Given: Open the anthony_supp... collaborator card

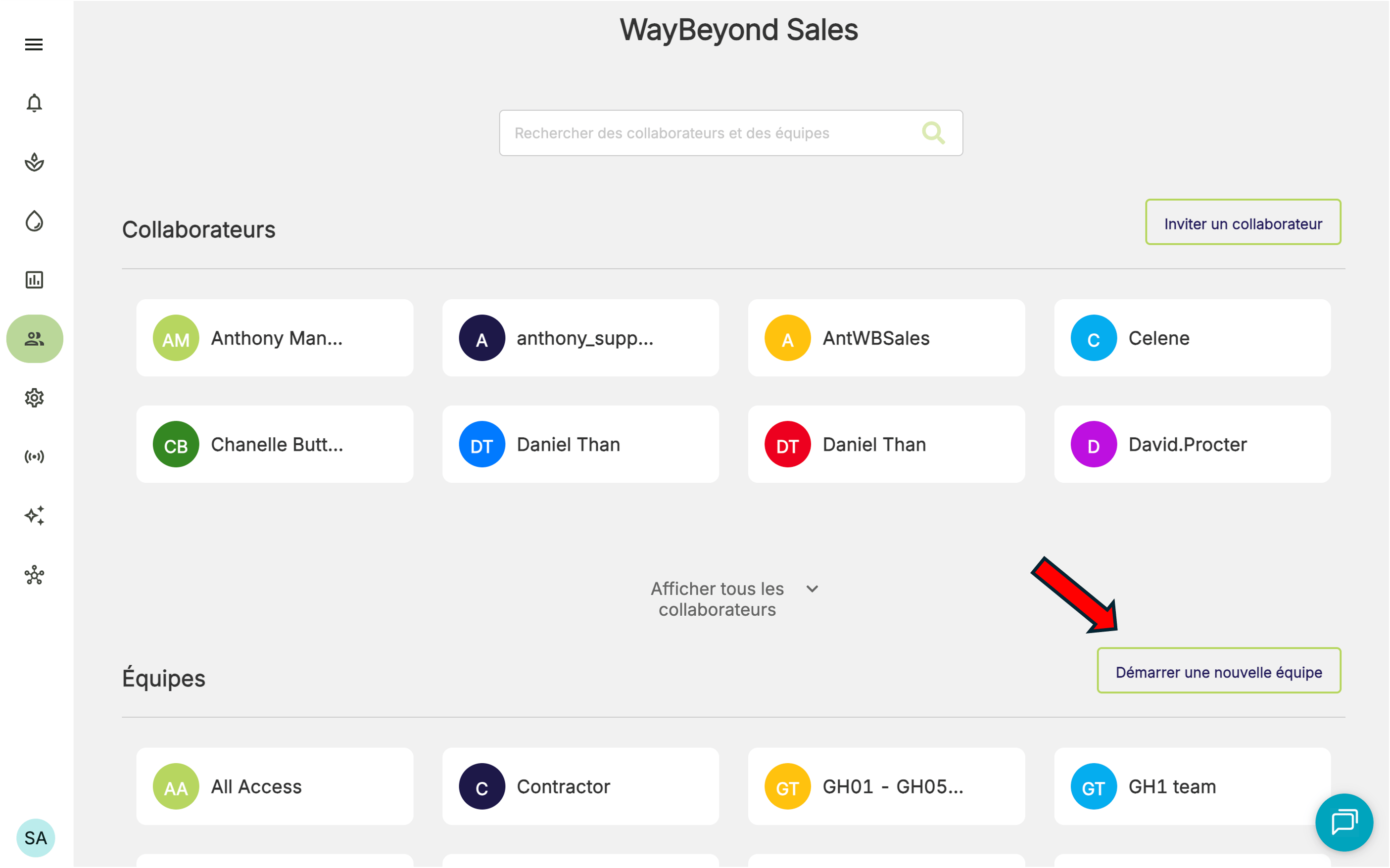Looking at the screenshot, I should (x=581, y=338).
